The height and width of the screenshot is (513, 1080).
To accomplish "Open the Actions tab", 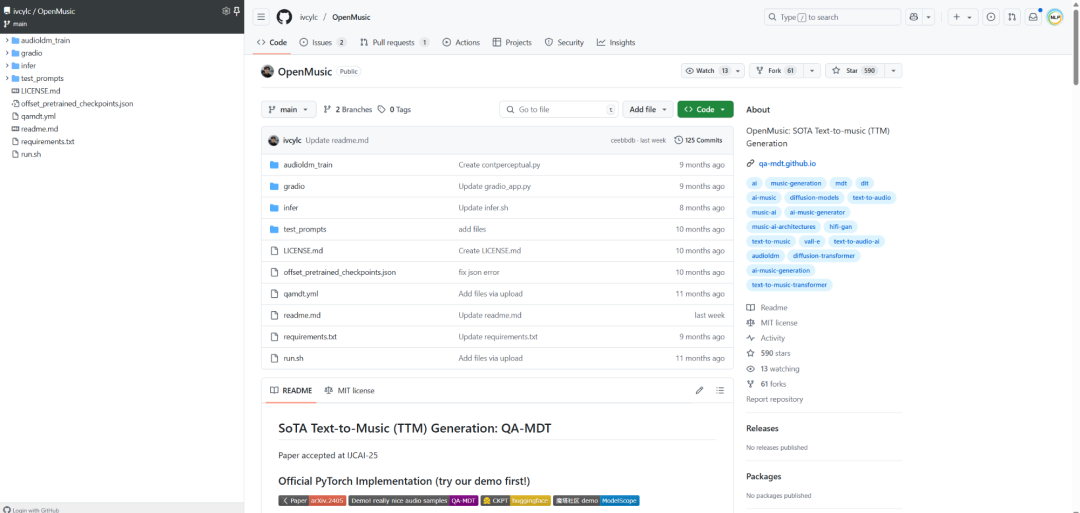I will click(461, 42).
